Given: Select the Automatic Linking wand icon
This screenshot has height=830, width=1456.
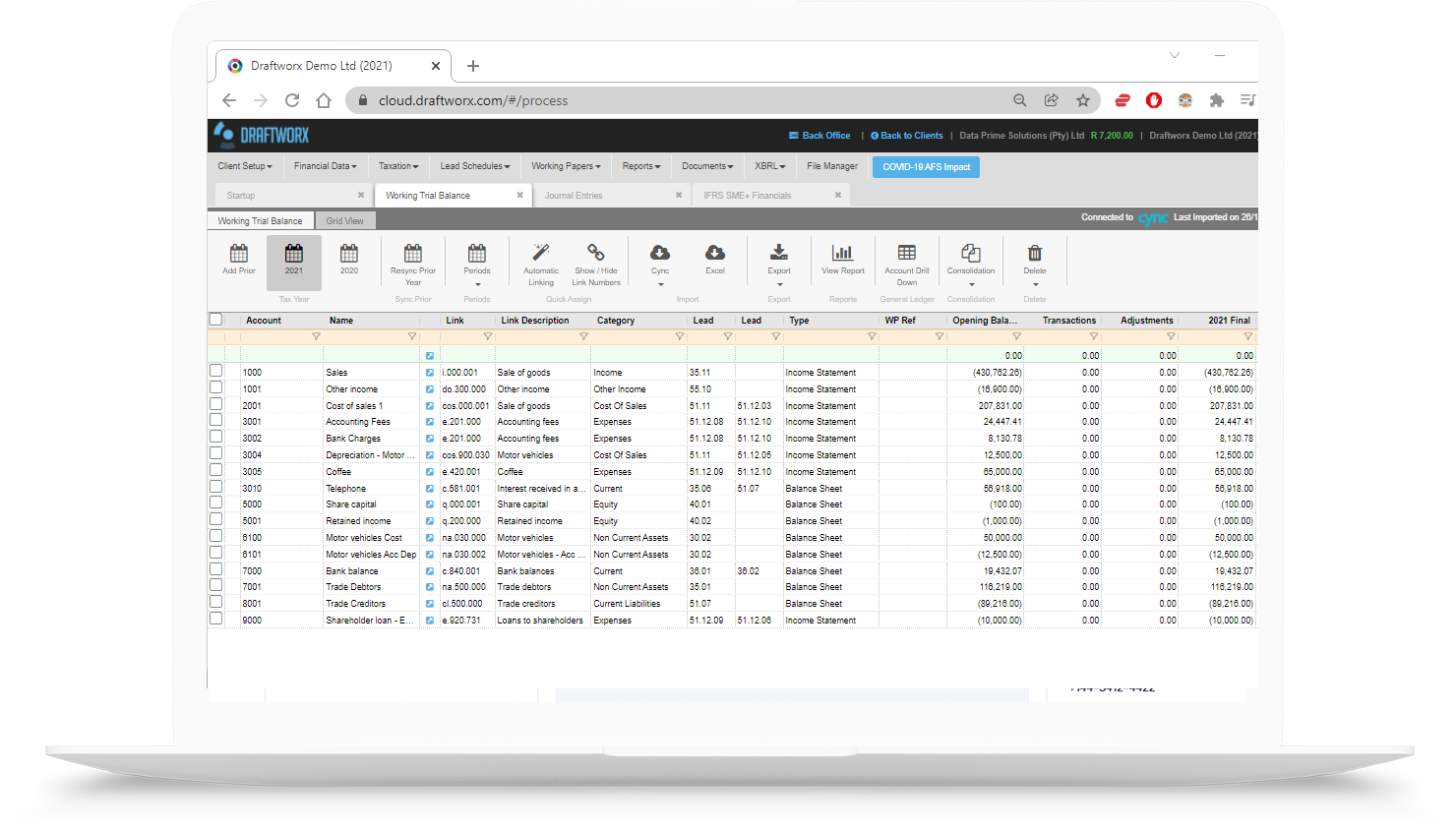Looking at the screenshot, I should (540, 253).
